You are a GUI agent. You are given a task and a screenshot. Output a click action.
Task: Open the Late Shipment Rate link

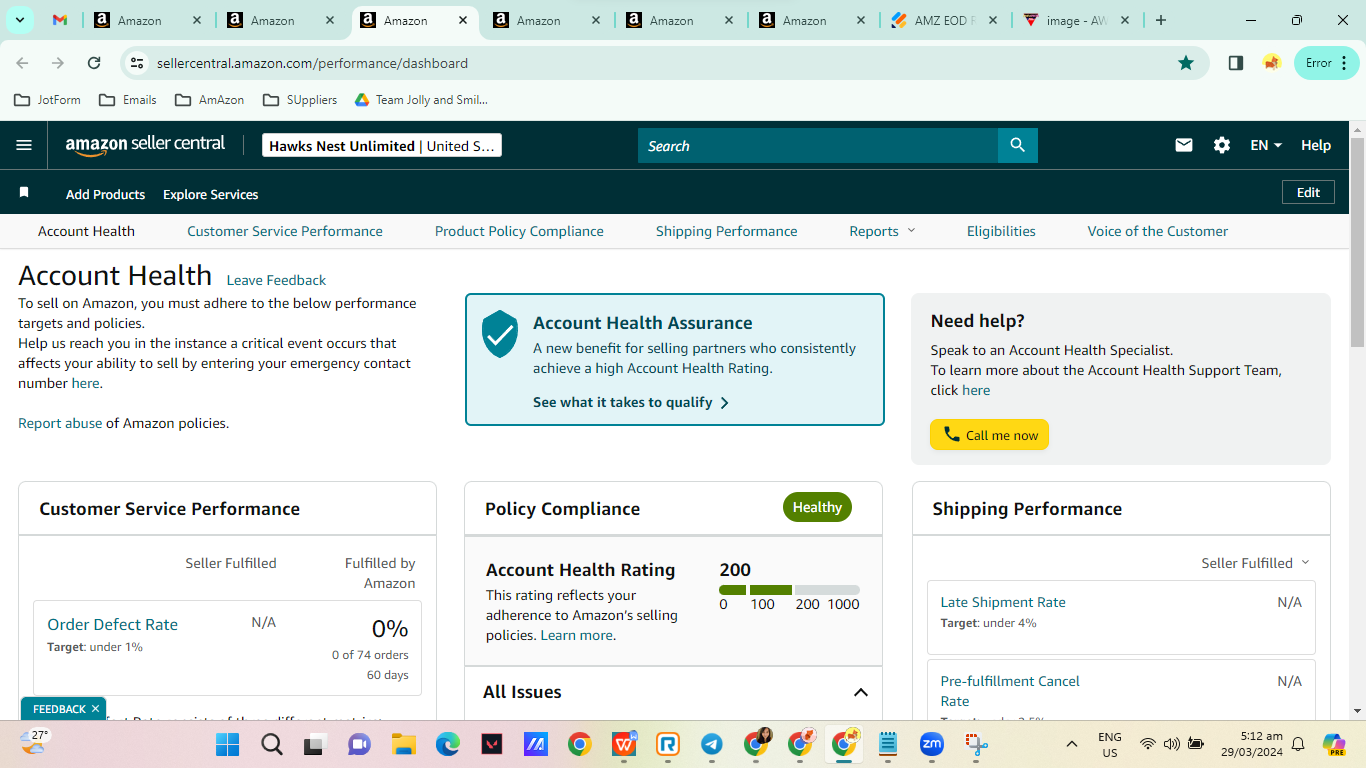[1003, 602]
